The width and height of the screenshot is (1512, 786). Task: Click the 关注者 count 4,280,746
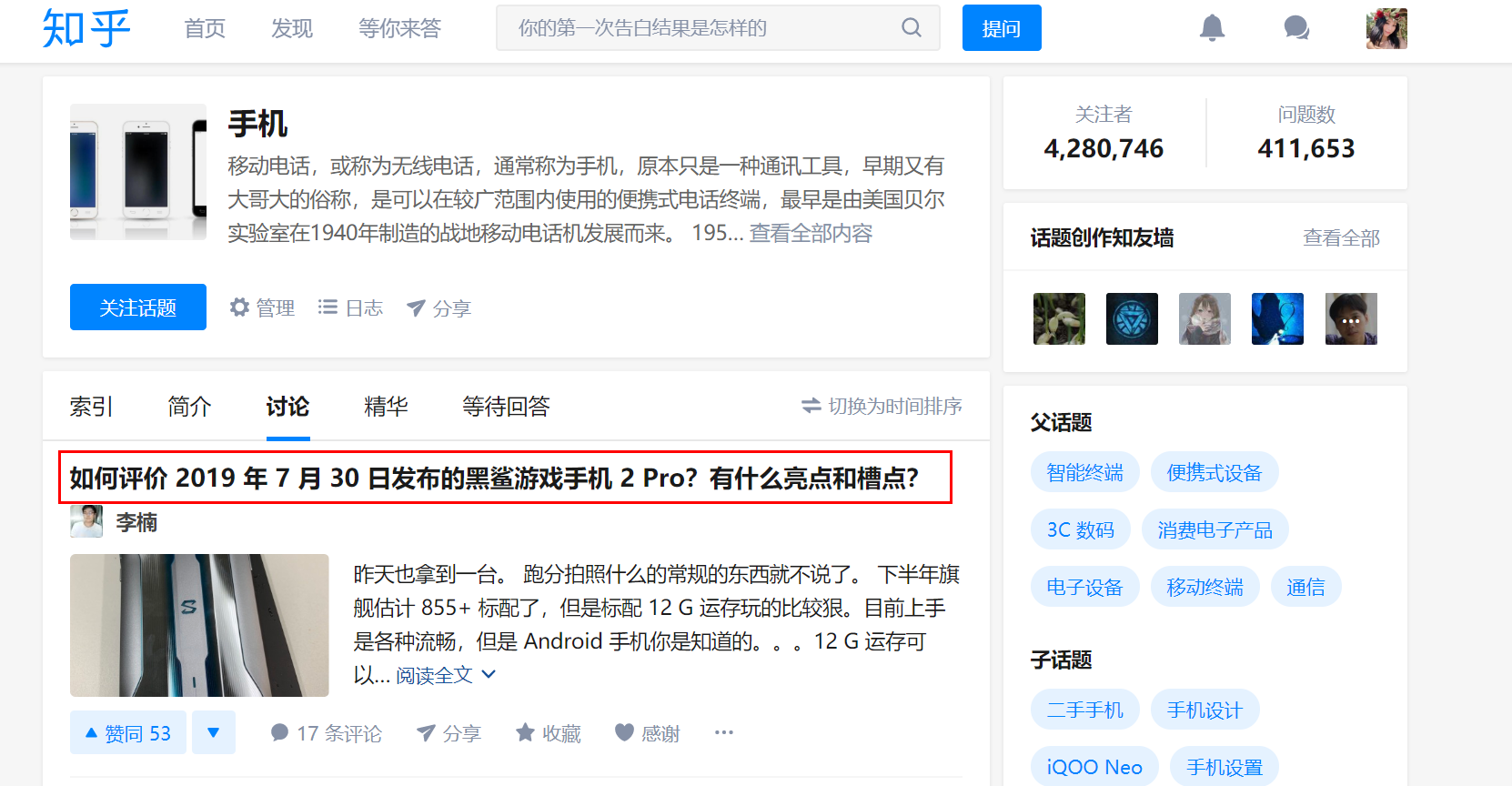point(1104,148)
